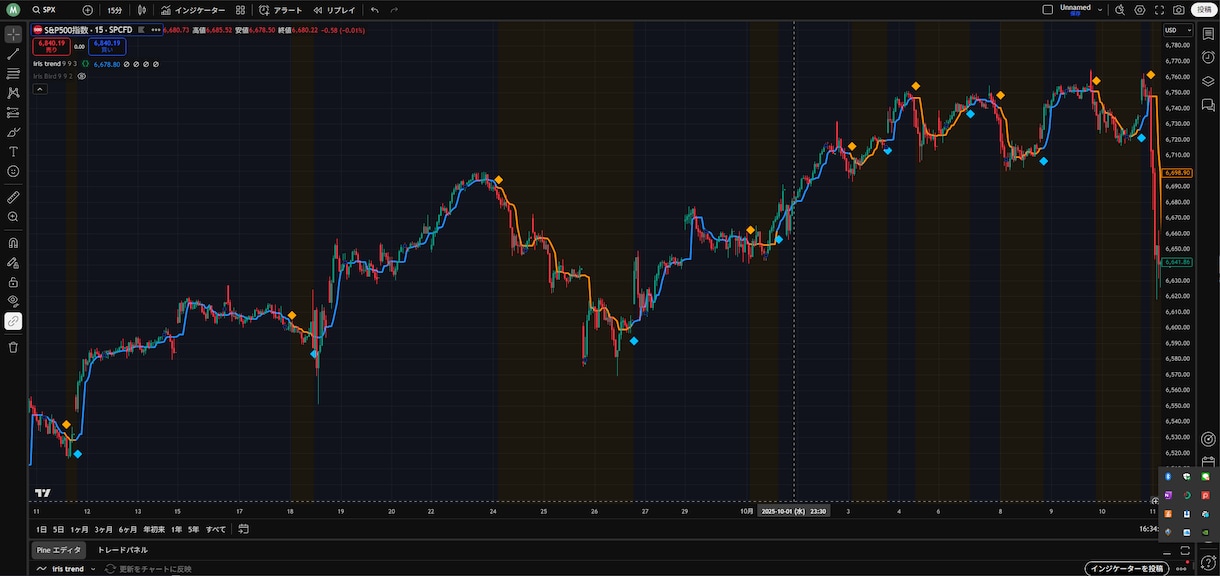Switch to the トレードパネル tab
The image size is (1220, 576).
tap(122, 550)
